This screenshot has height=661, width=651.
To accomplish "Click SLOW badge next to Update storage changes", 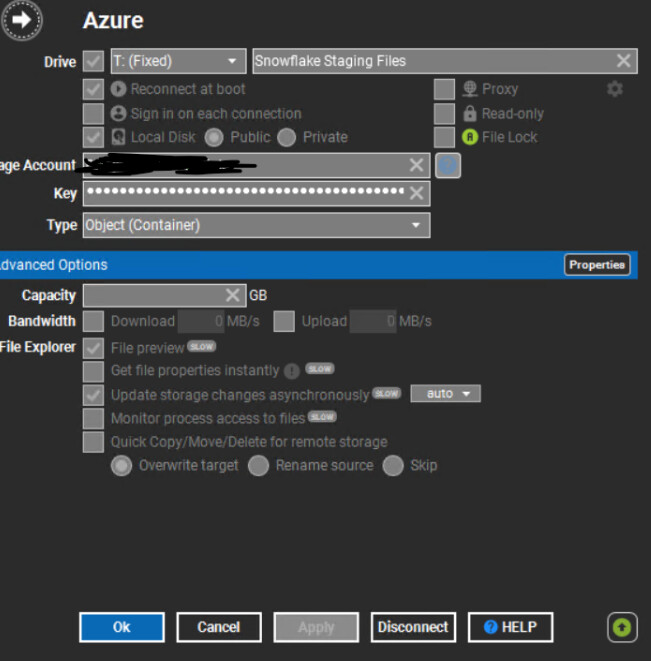I will point(386,393).
